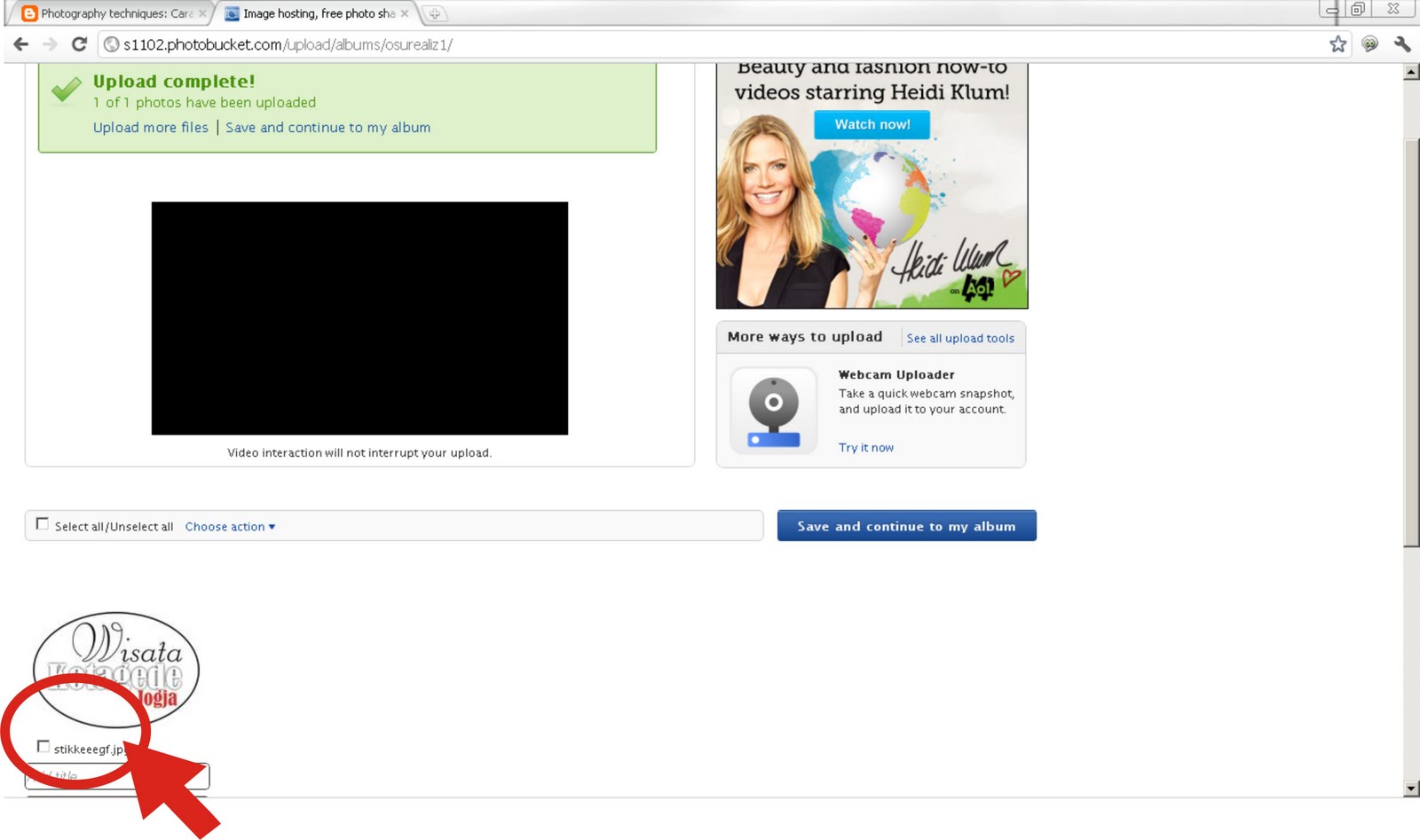1420x840 pixels.
Task: Click Try it now webcam link
Action: [866, 448]
